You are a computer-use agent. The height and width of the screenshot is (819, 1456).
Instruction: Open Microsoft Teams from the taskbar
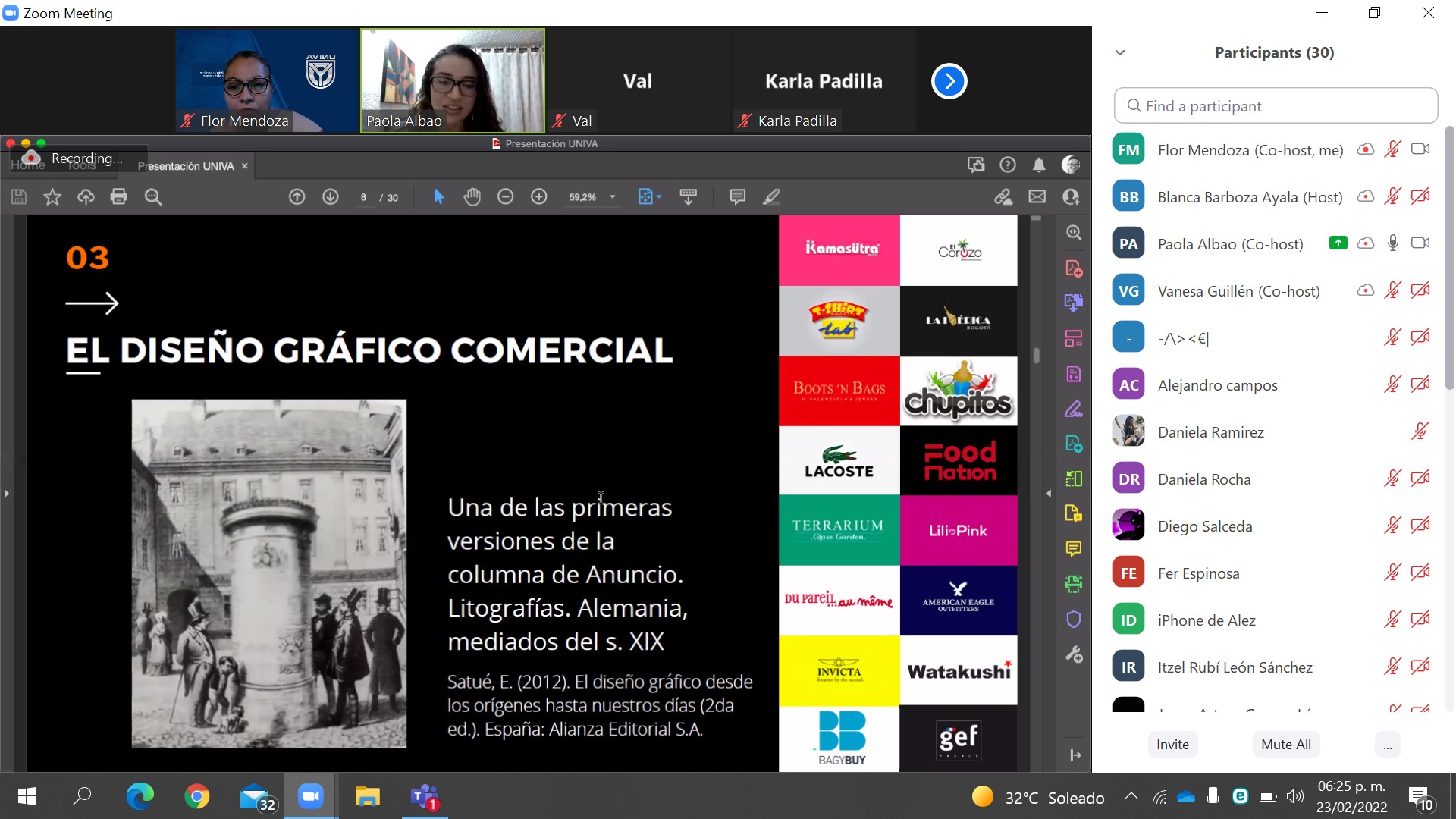[x=425, y=796]
